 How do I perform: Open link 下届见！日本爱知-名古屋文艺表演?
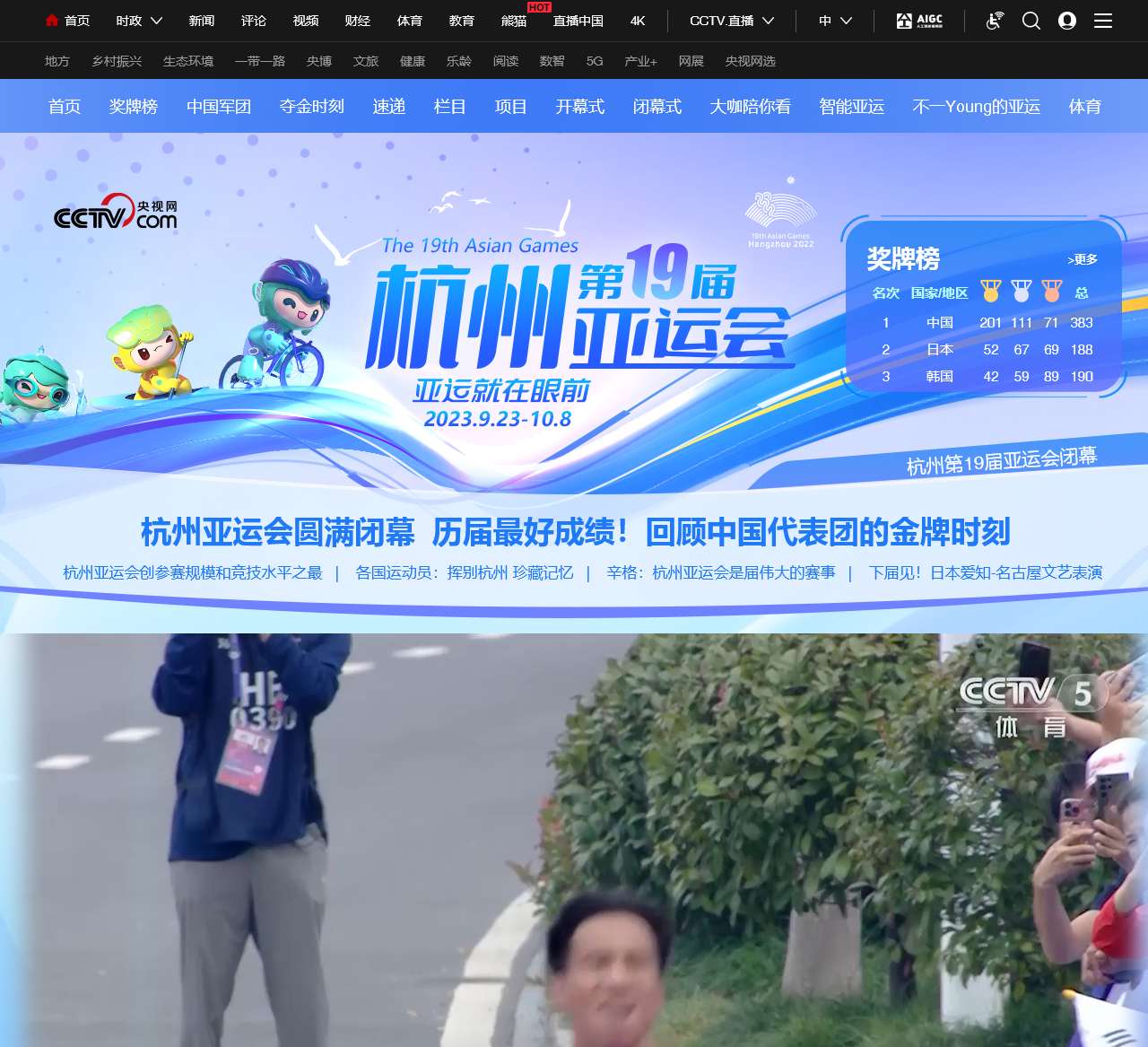pyautogui.click(x=986, y=572)
